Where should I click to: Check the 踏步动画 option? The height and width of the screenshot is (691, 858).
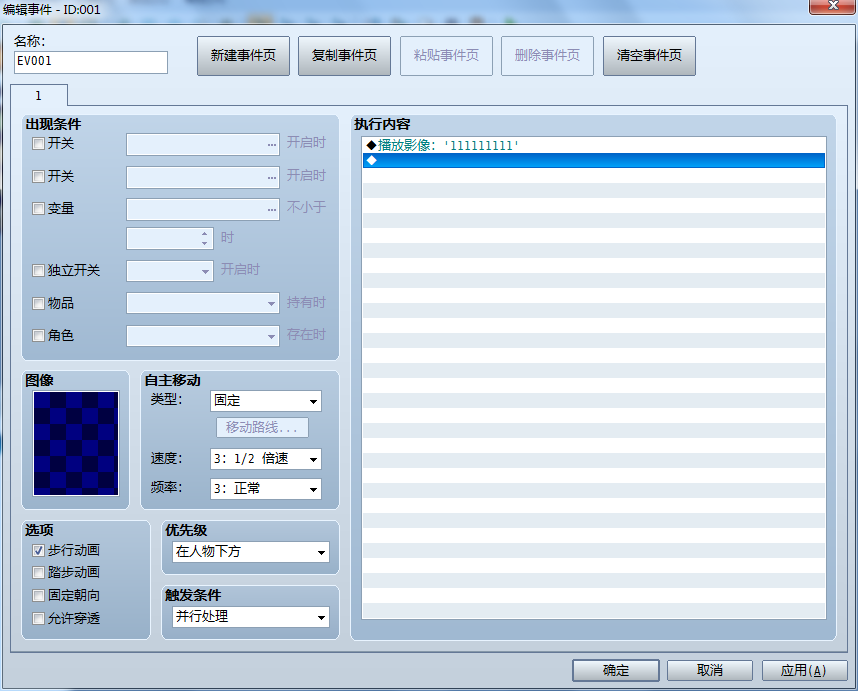(38, 572)
